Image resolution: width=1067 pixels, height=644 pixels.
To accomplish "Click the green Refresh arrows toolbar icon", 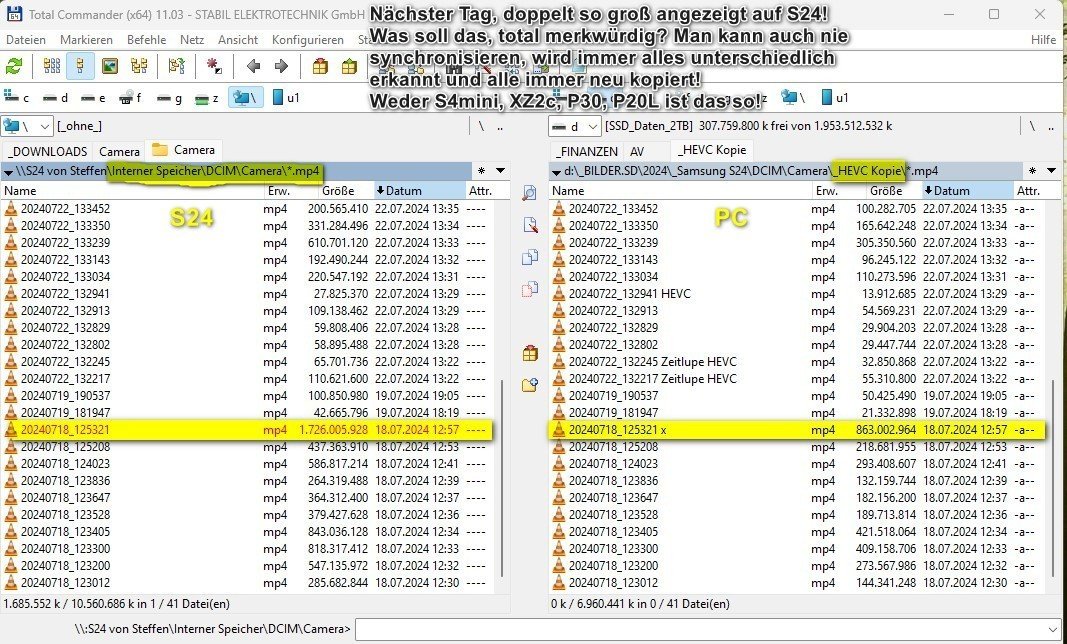I will coord(14,67).
